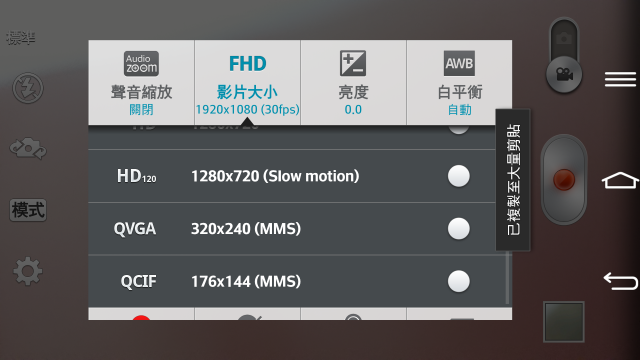640x360 pixels.
Task: Open the Android menu button
Action: pyautogui.click(x=620, y=79)
